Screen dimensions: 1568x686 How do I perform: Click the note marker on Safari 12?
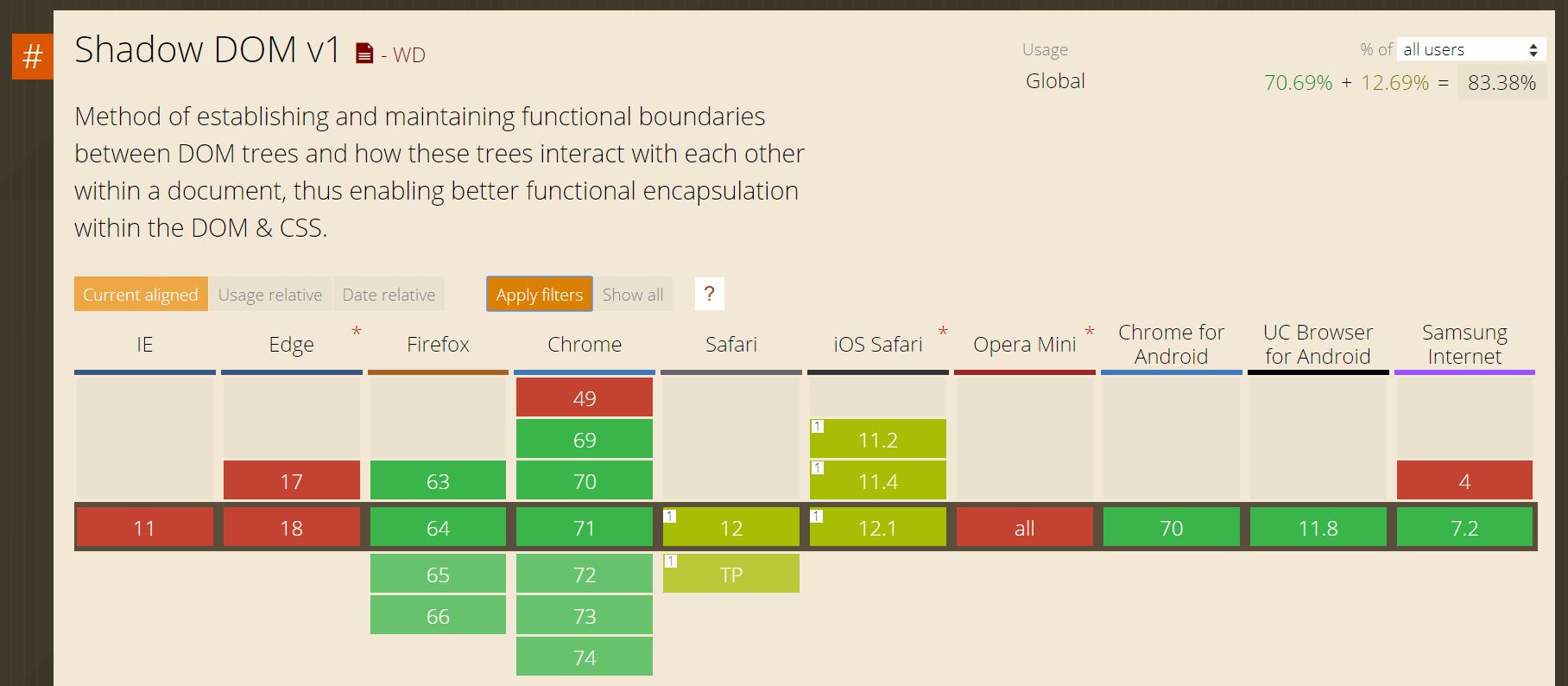[x=670, y=517]
